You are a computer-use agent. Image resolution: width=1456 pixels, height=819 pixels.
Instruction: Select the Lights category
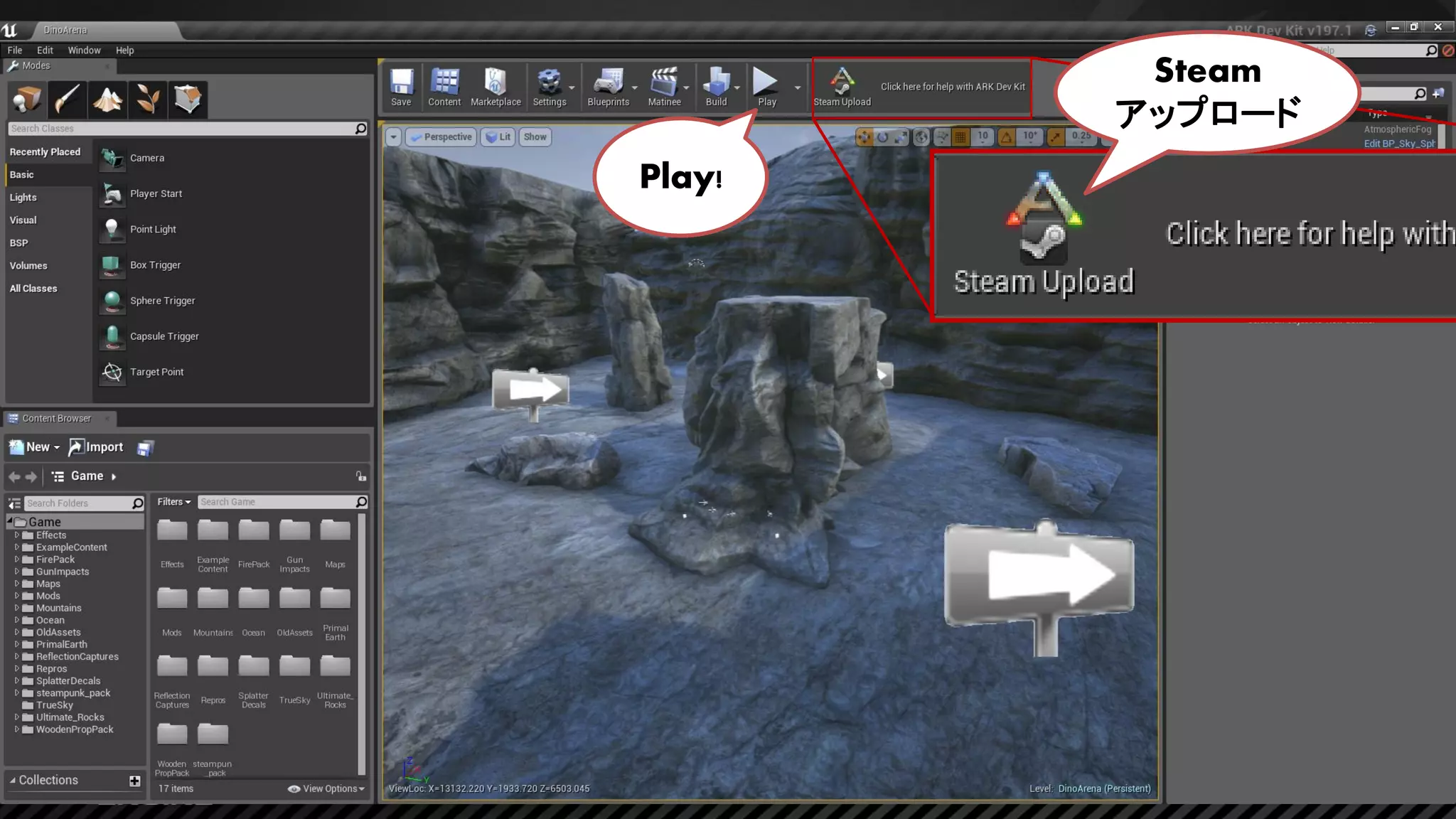pos(23,198)
